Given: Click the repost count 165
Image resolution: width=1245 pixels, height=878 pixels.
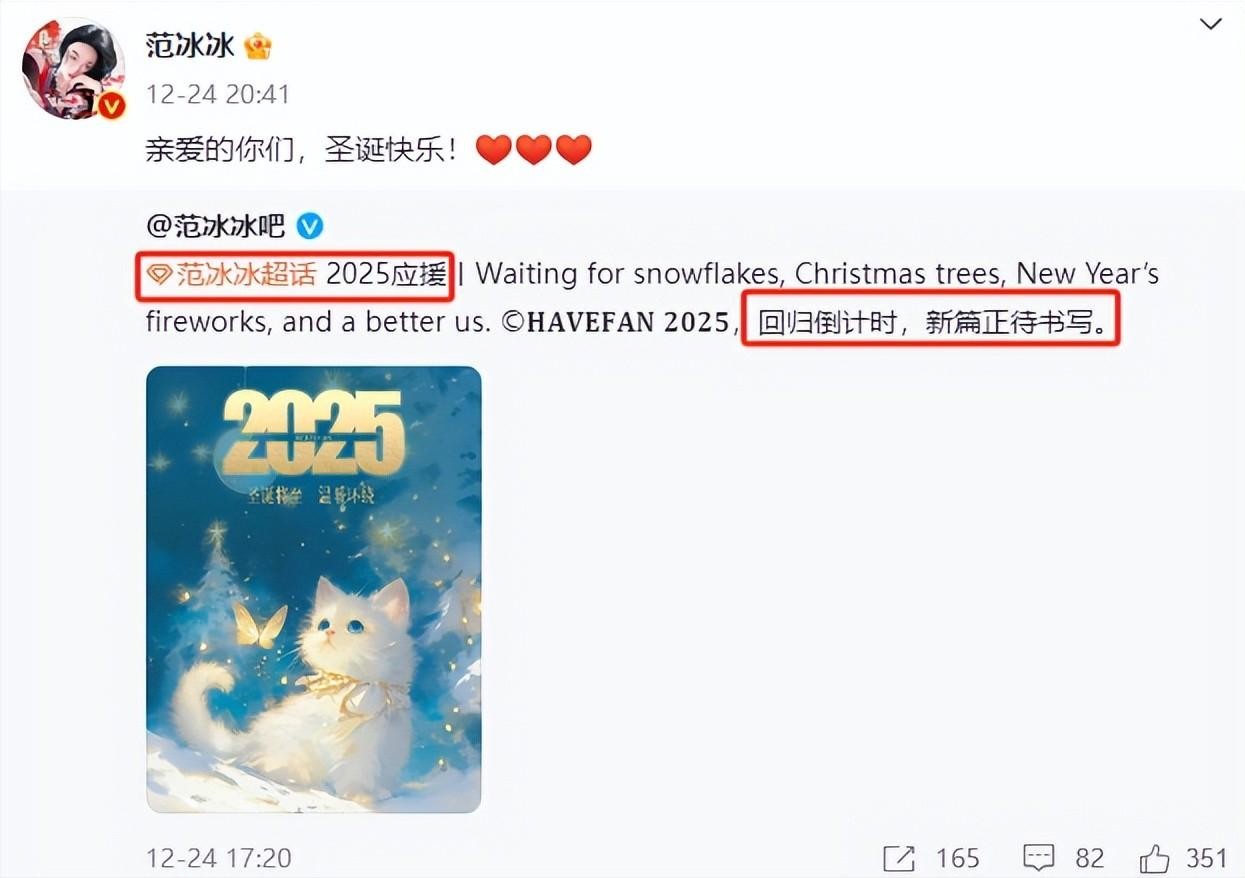Looking at the screenshot, I should 958,858.
